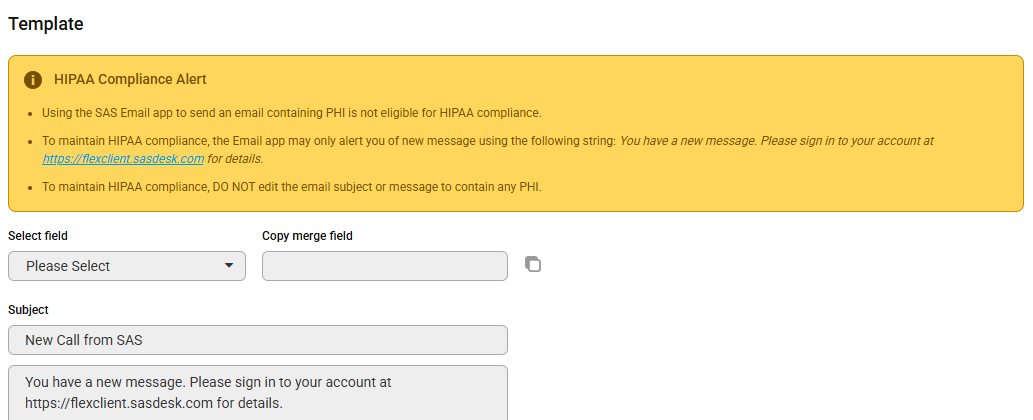Click the Template section heading
This screenshot has width=1033, height=420.
click(x=45, y=24)
